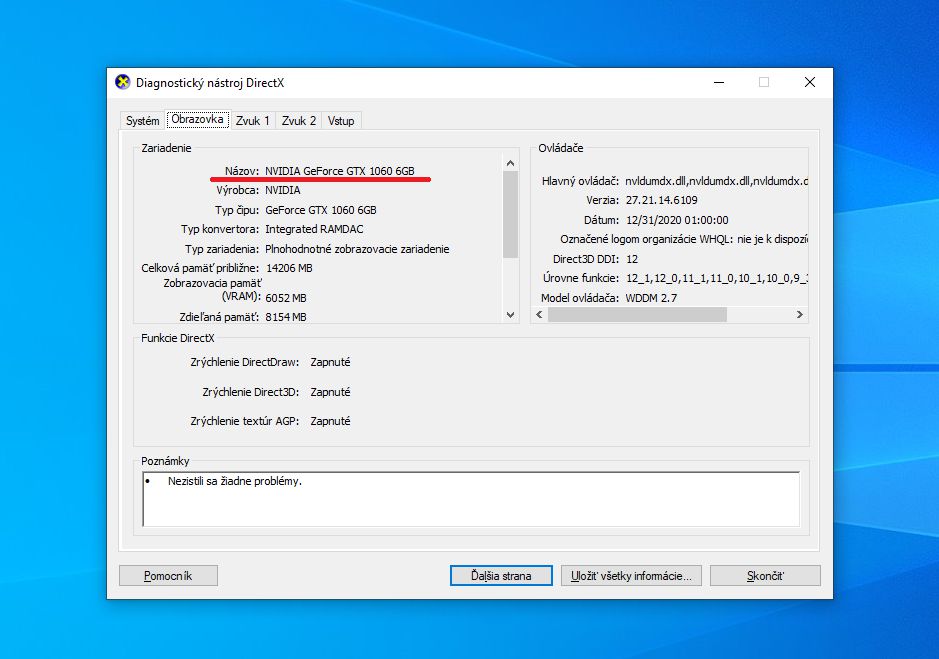Screen dimensions: 939x659
Task: Click the value 14206 MB
Action: (289, 268)
